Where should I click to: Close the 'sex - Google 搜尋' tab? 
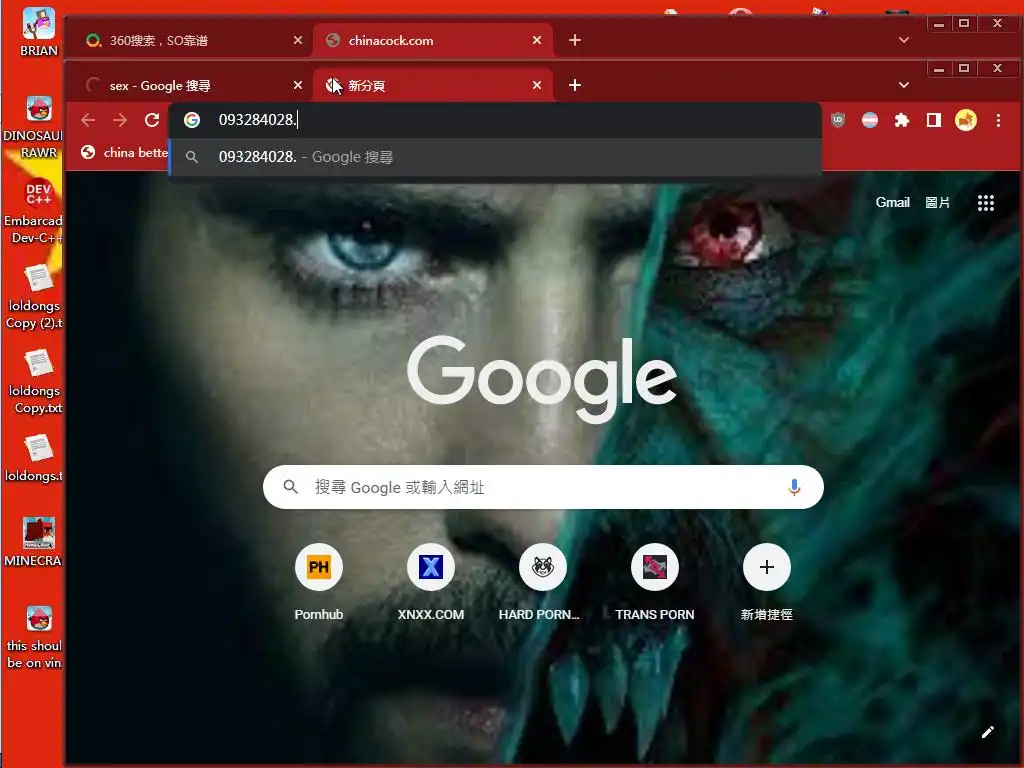pos(298,86)
